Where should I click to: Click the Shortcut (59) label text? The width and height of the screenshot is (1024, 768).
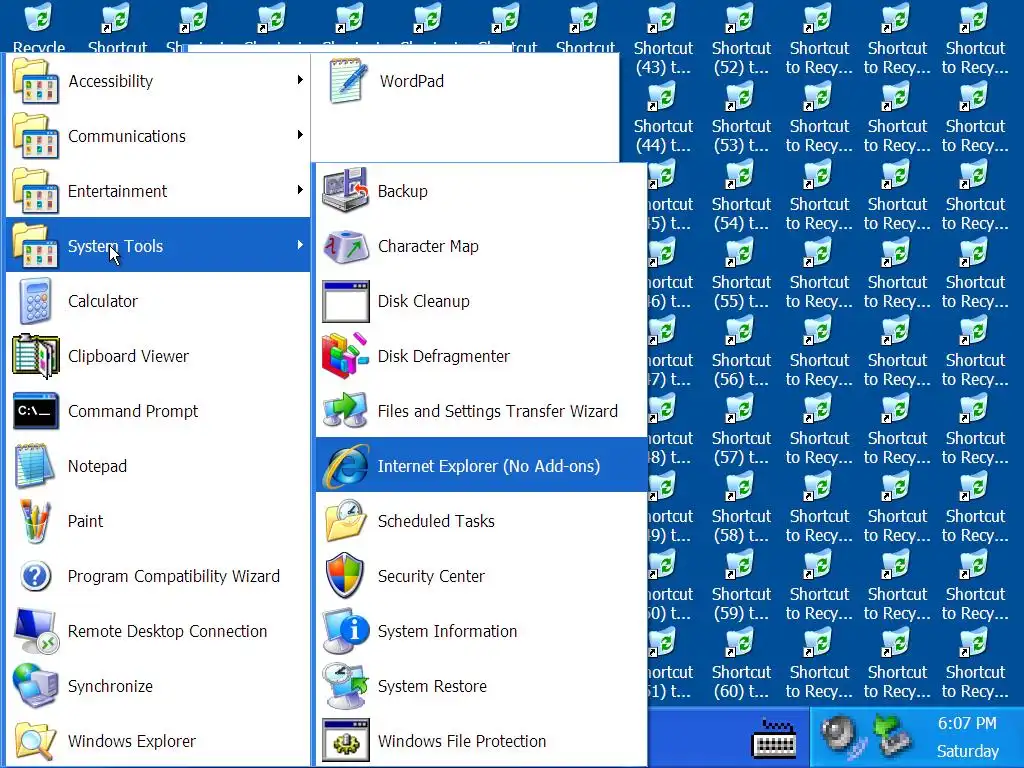(741, 603)
